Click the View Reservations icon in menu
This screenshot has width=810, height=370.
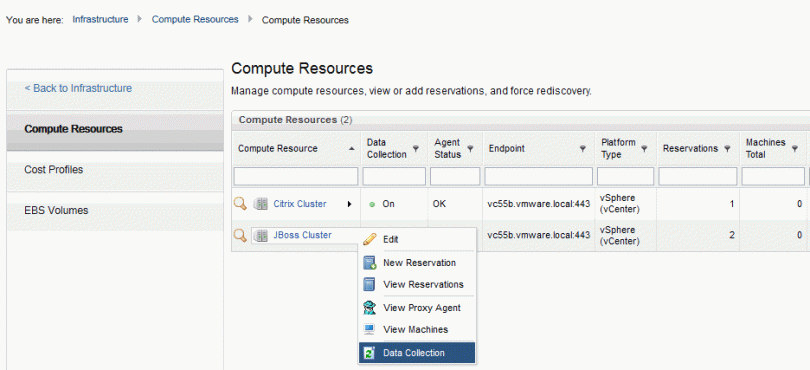click(369, 284)
